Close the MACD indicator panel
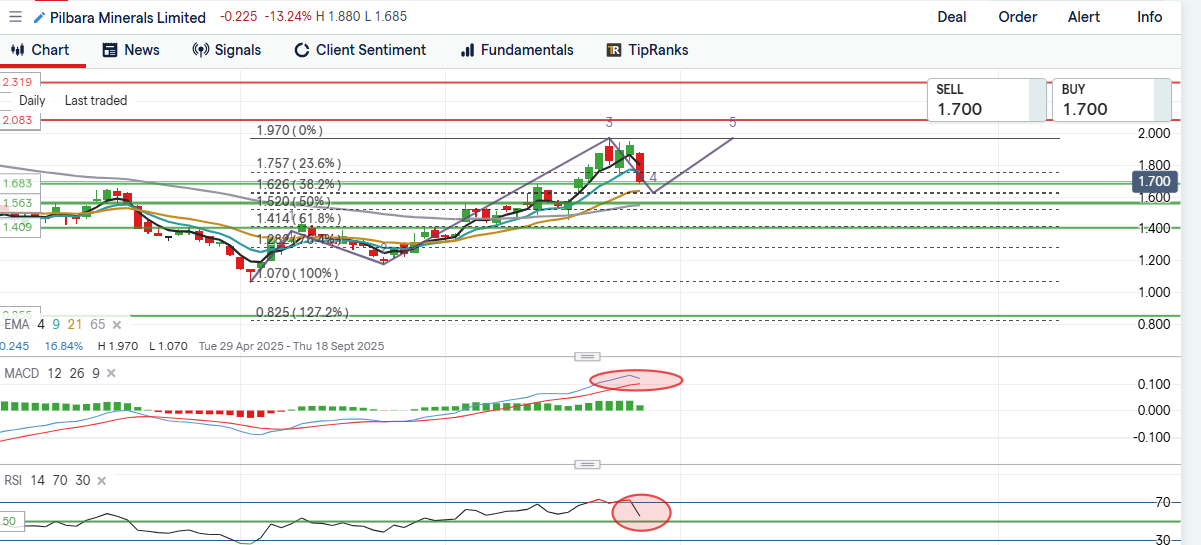Viewport: 1201px width, 545px height. point(110,373)
